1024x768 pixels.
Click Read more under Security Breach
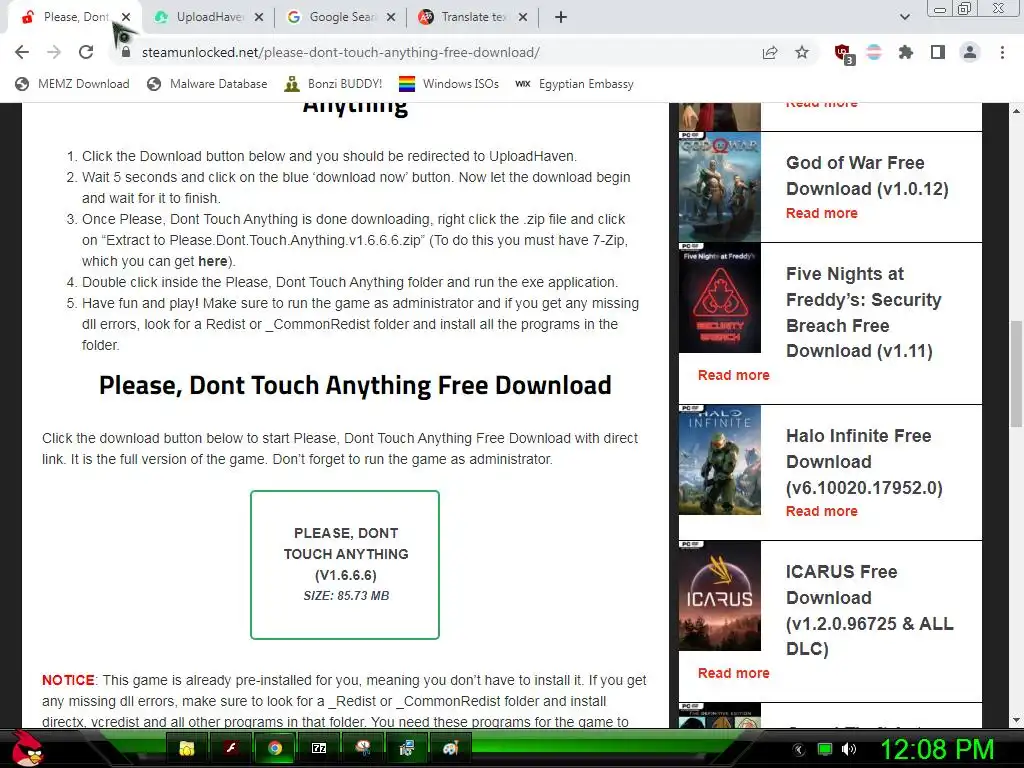[733, 375]
